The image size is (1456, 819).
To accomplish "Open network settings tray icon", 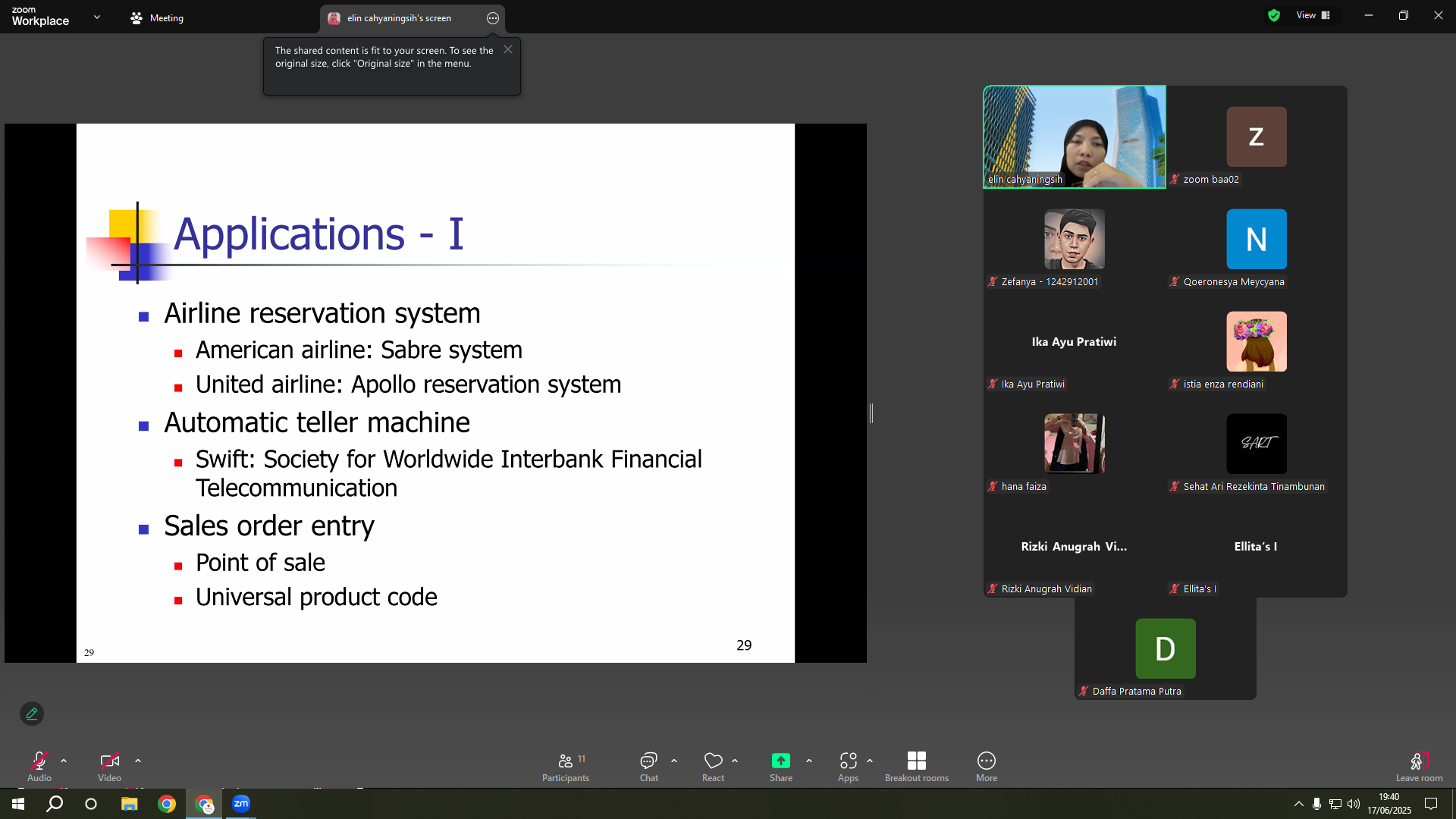I will [1335, 804].
